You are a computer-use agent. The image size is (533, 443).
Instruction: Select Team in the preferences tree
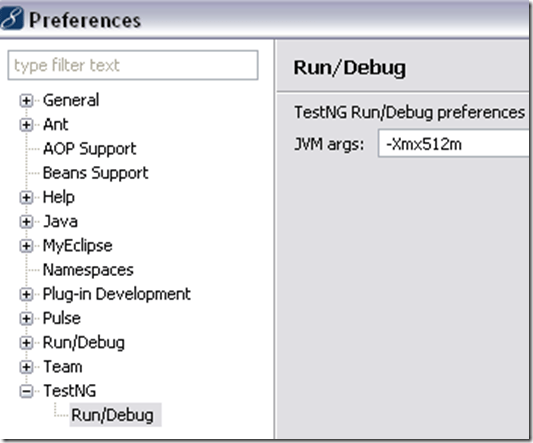(x=63, y=367)
